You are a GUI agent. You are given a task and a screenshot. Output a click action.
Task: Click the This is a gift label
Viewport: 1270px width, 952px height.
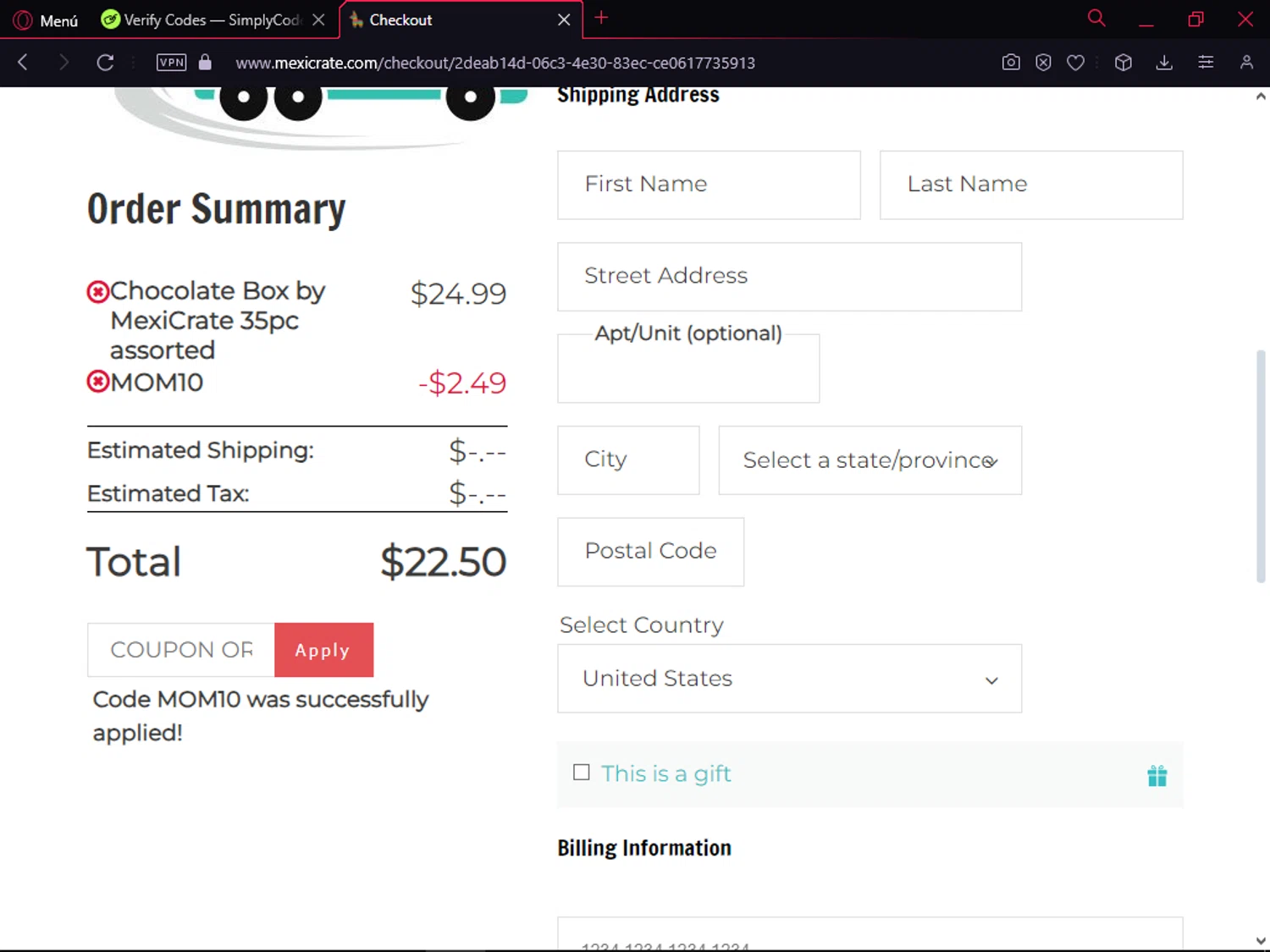click(x=666, y=773)
